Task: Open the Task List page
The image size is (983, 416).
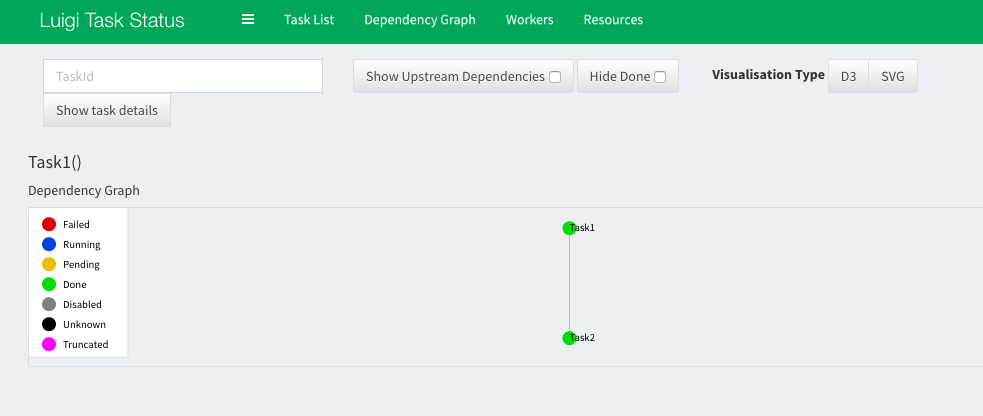Action: point(309,20)
